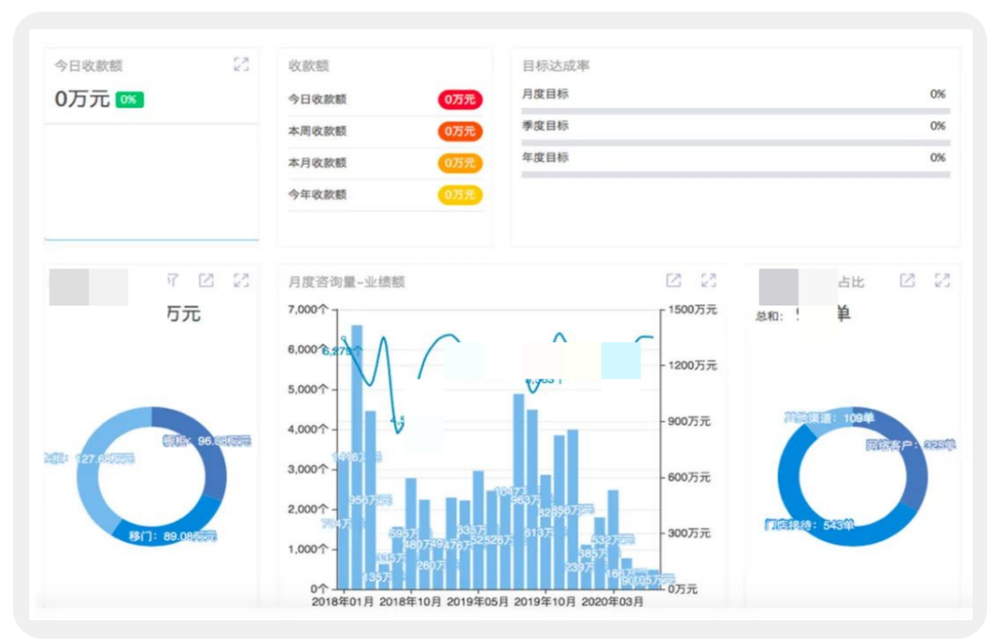The height and width of the screenshot is (644, 1000).
Task: Select the 本月收款额 amount badge
Action: click(460, 163)
